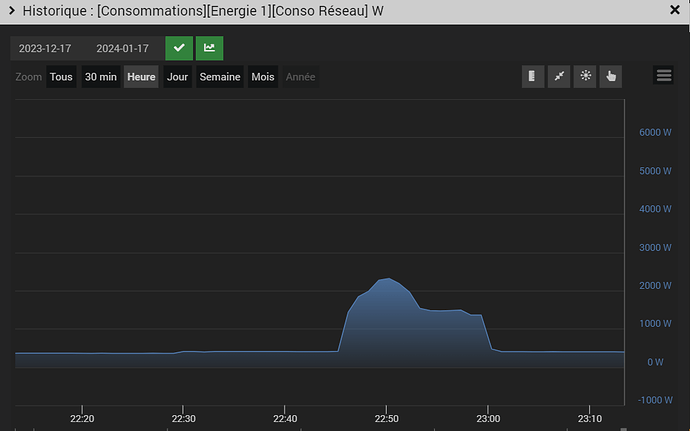Validate the date range with checkmark

179,48
